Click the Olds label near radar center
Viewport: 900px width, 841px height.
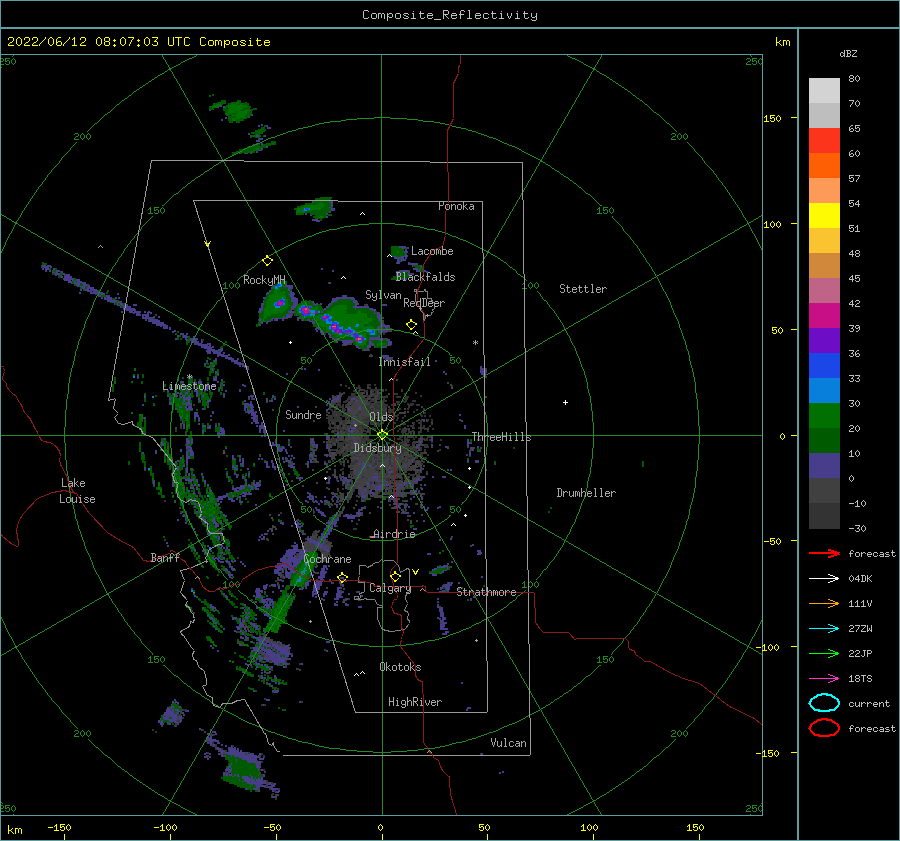coord(381,417)
